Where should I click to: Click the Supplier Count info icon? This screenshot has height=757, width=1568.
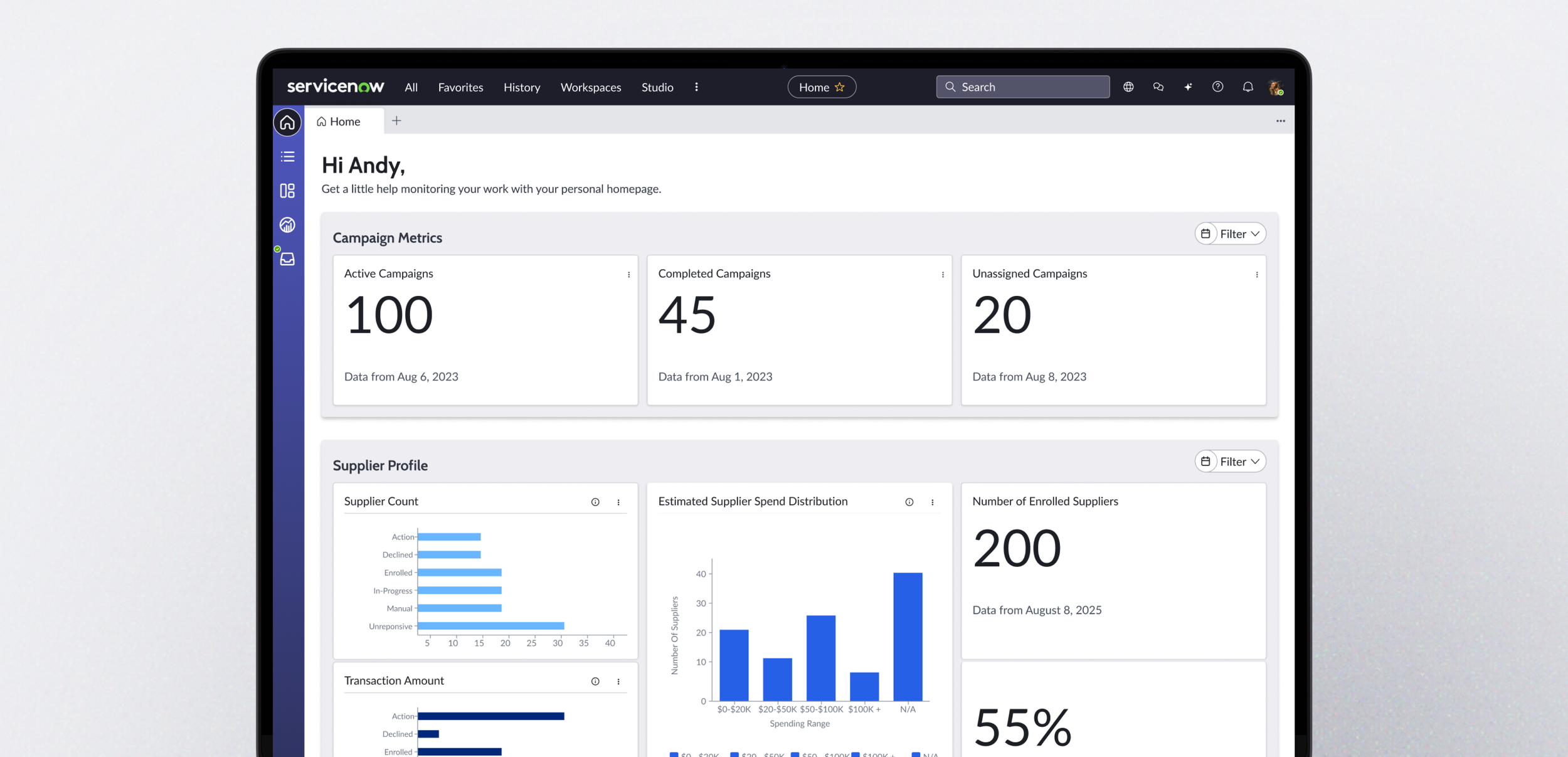595,502
